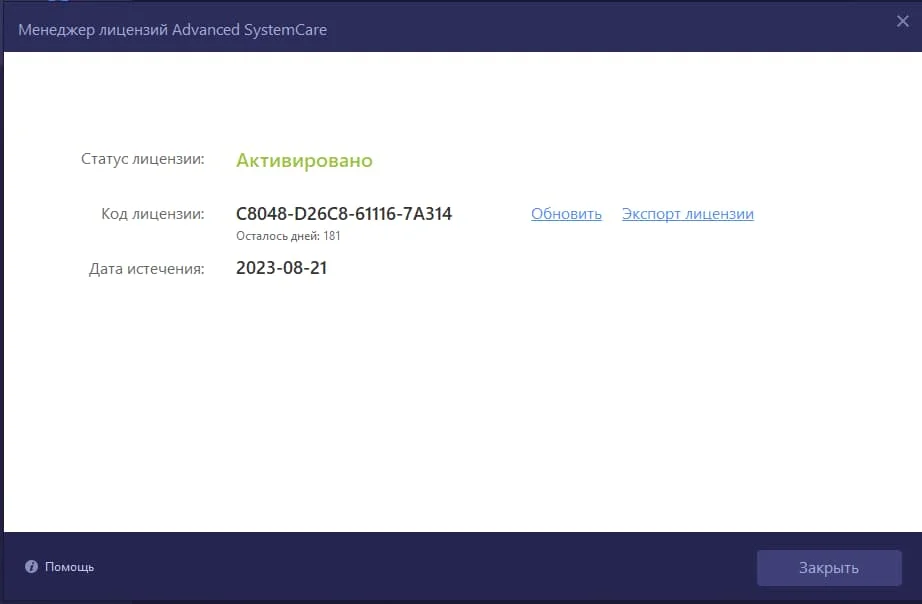Click the Статус лицензии label

point(142,159)
